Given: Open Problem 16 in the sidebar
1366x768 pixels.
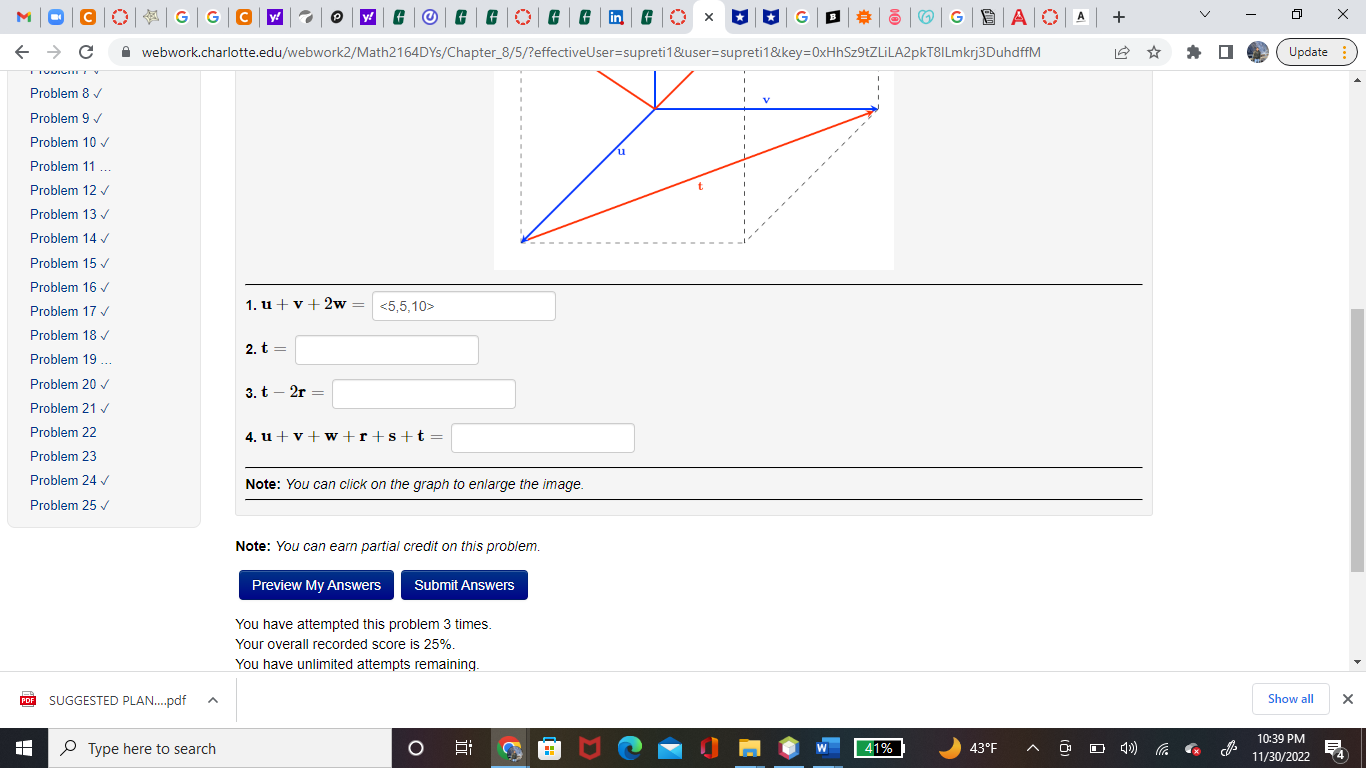Looking at the screenshot, I should coord(70,287).
